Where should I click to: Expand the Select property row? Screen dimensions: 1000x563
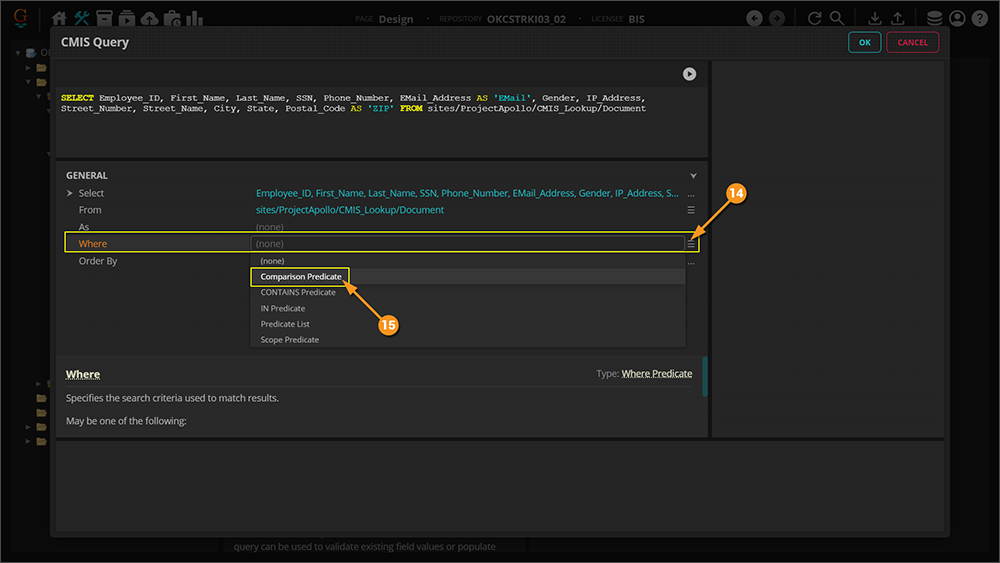pyautogui.click(x=69, y=193)
